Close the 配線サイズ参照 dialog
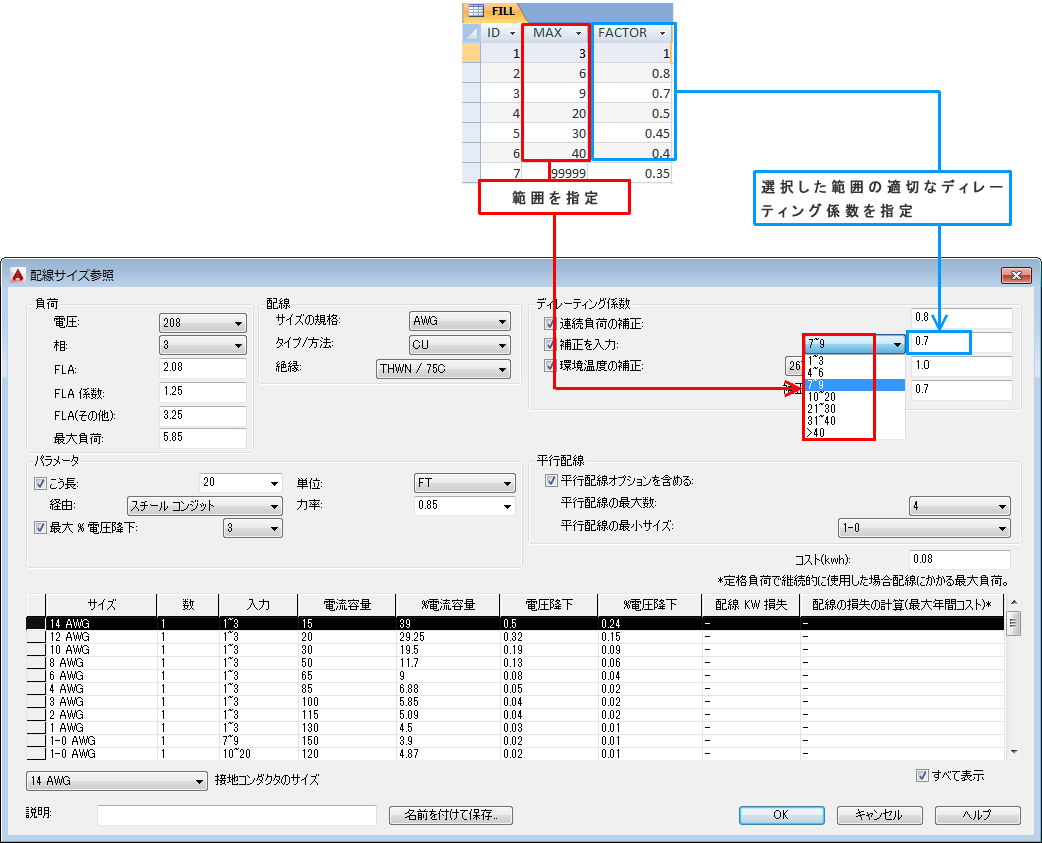The image size is (1042, 843). click(1016, 275)
